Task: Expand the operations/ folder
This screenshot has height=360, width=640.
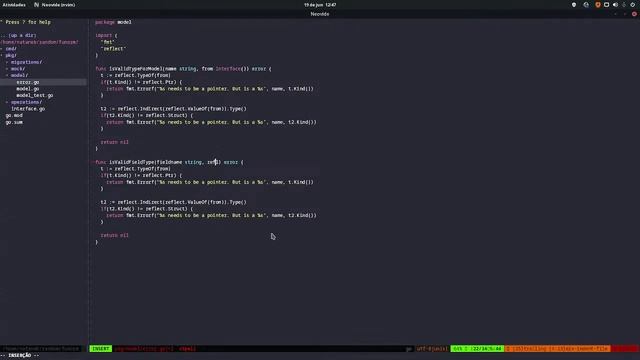Action: 27,102
